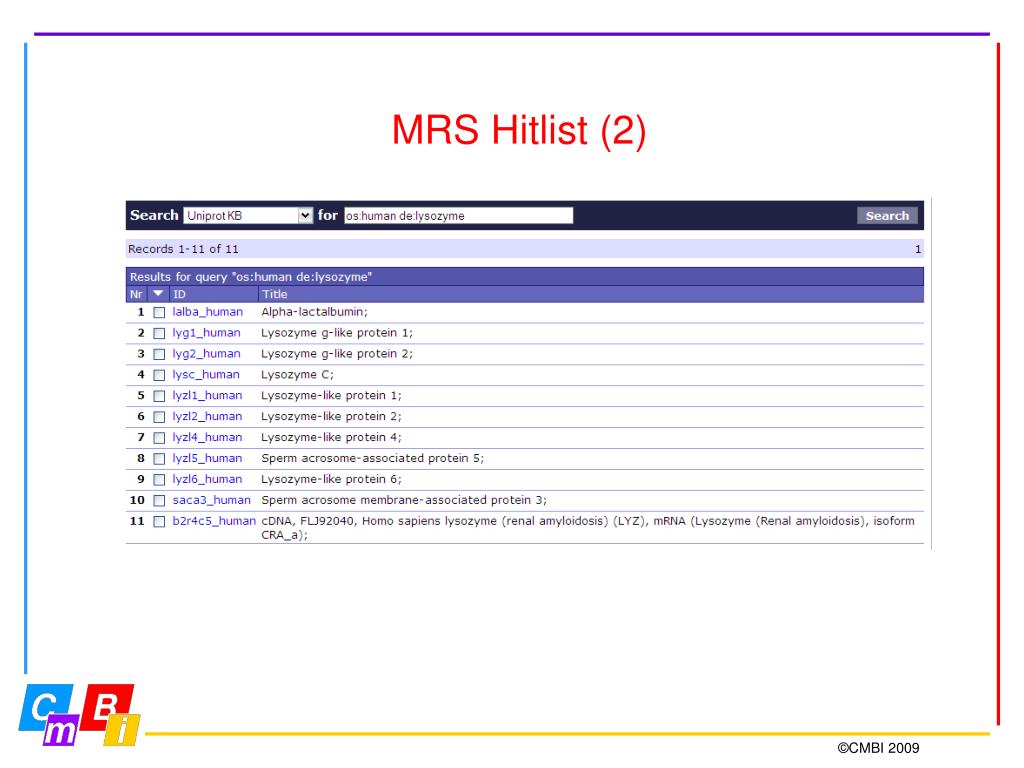The height and width of the screenshot is (768, 1024).
Task: Open the lyzl5_human record link
Action: point(207,458)
